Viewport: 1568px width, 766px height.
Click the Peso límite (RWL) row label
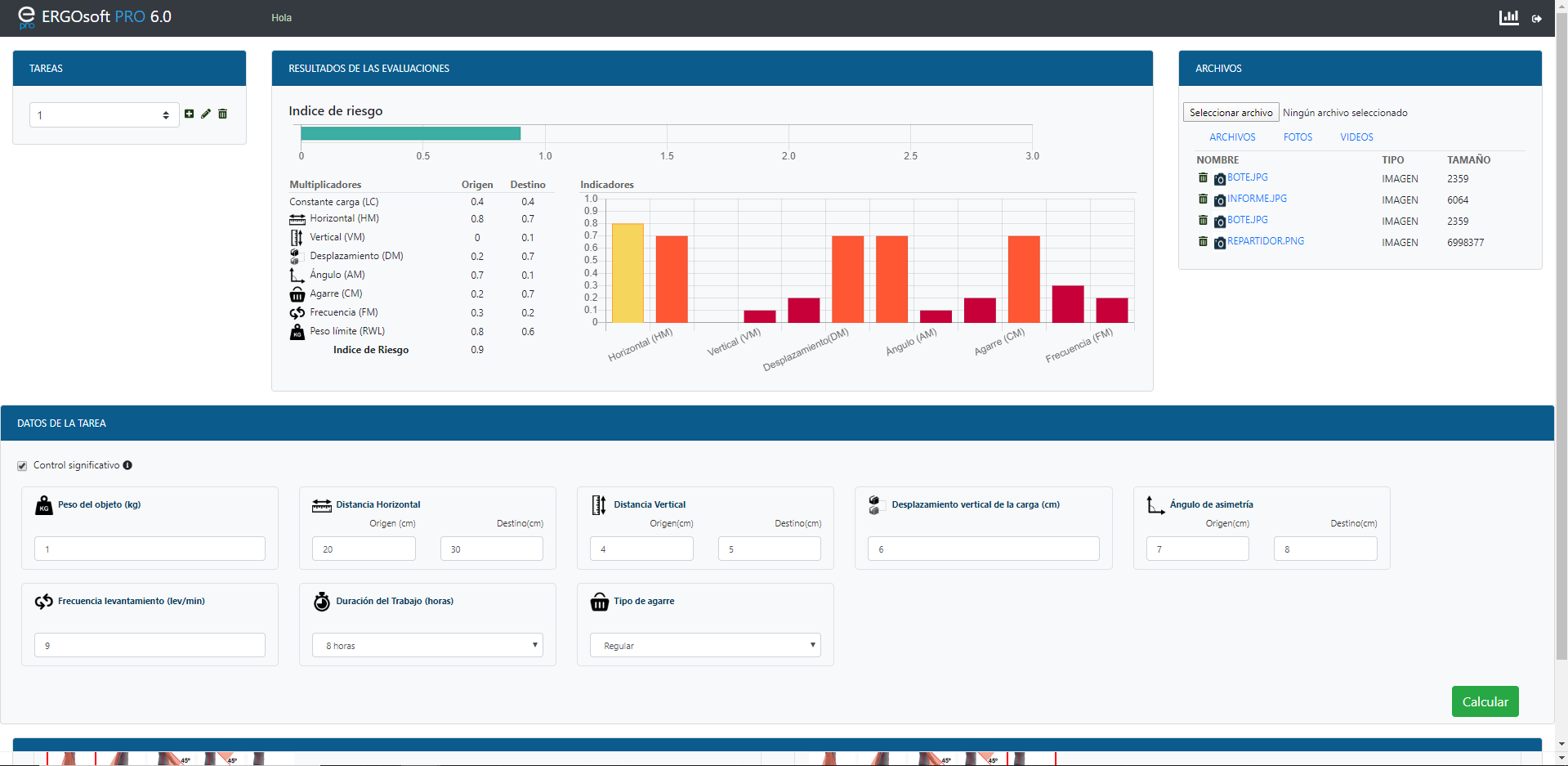[347, 331]
